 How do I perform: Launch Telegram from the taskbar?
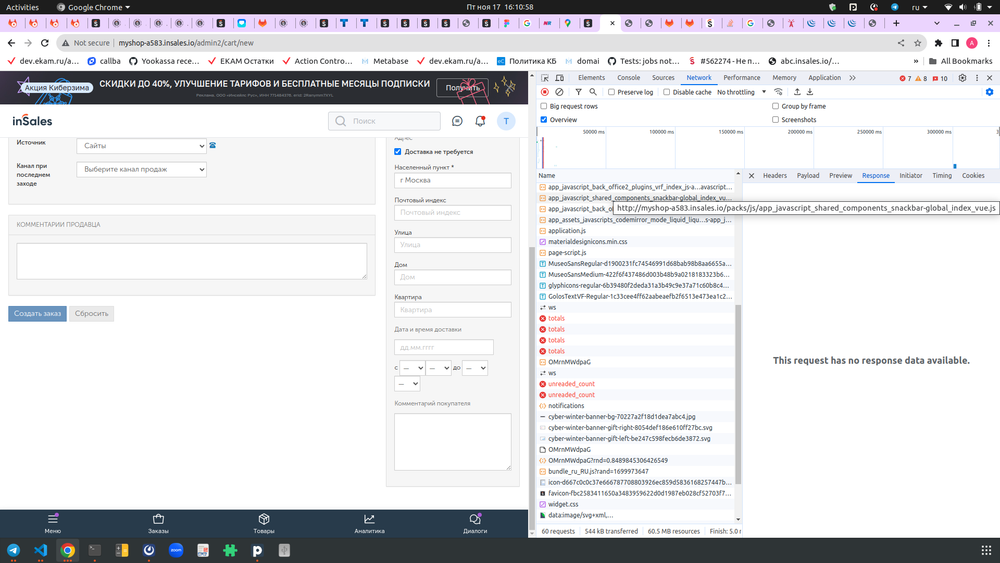14,550
